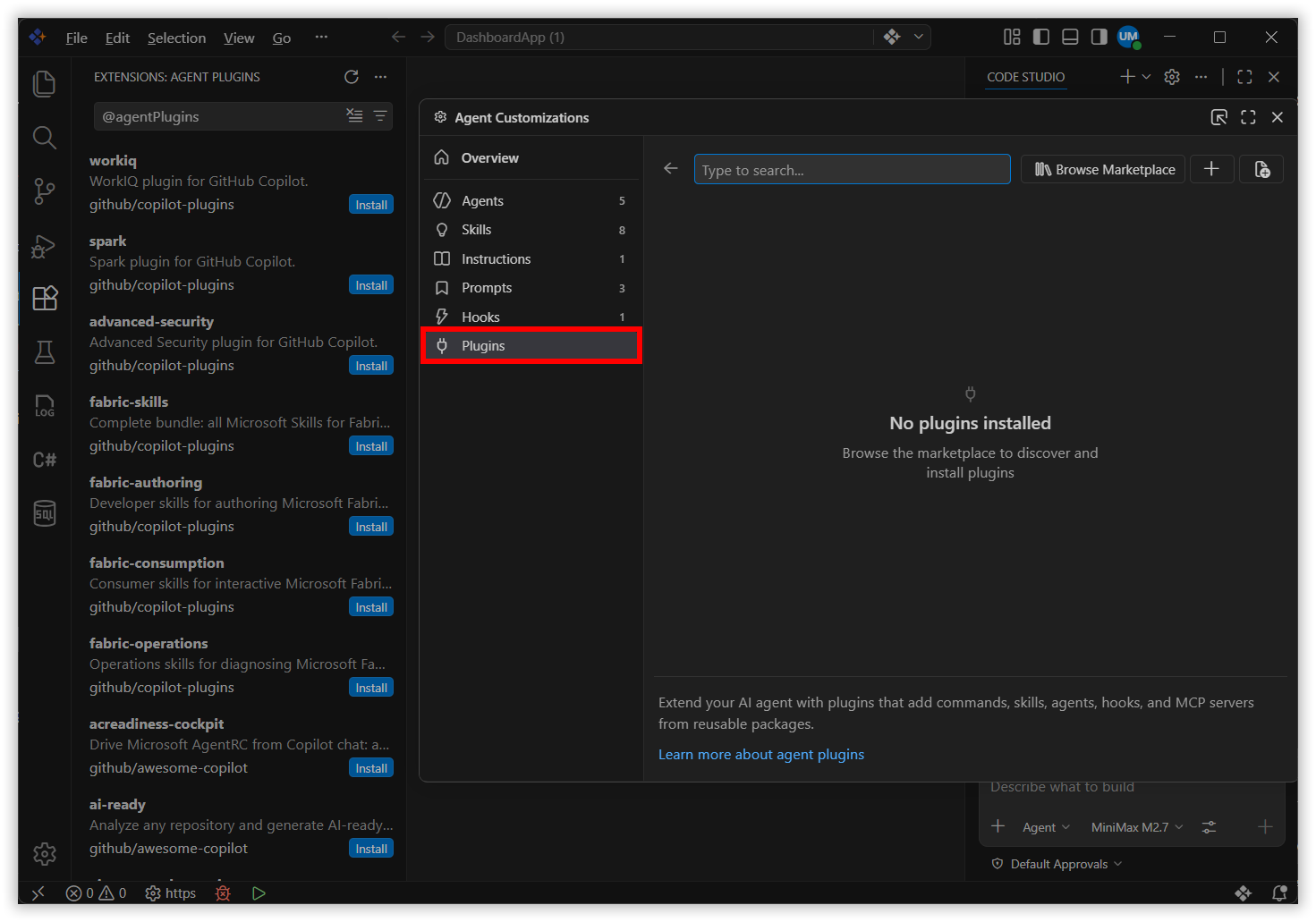Open the Go menu
This screenshot has width=1316, height=922.
(x=282, y=38)
